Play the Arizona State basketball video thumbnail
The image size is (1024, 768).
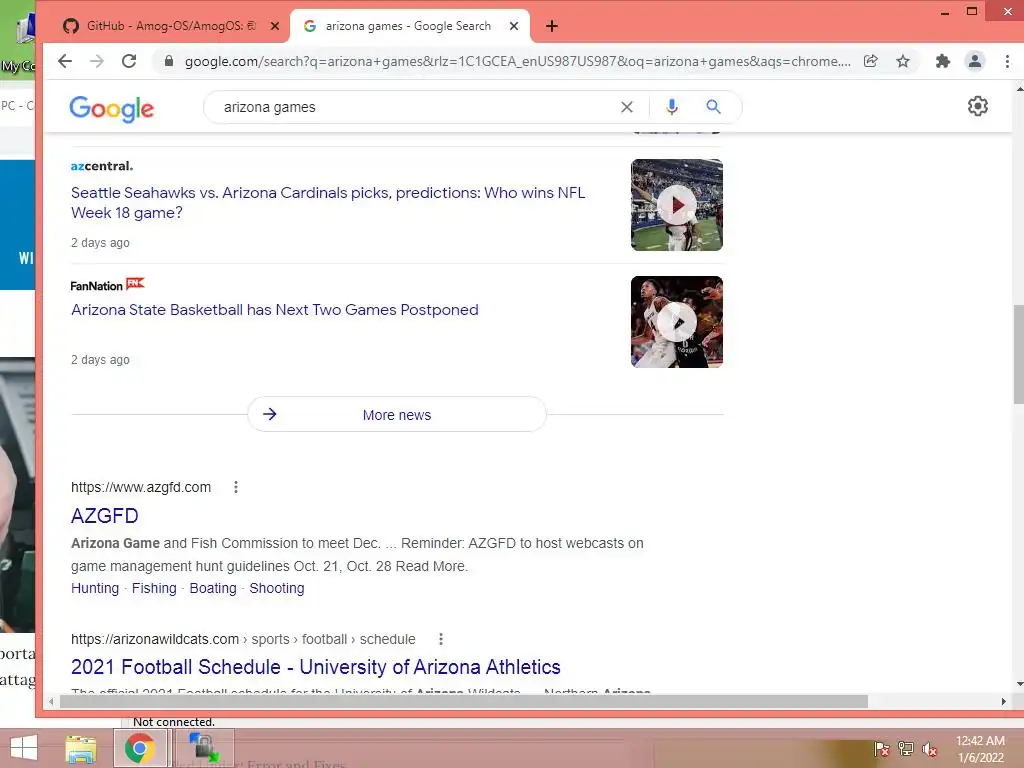(677, 322)
